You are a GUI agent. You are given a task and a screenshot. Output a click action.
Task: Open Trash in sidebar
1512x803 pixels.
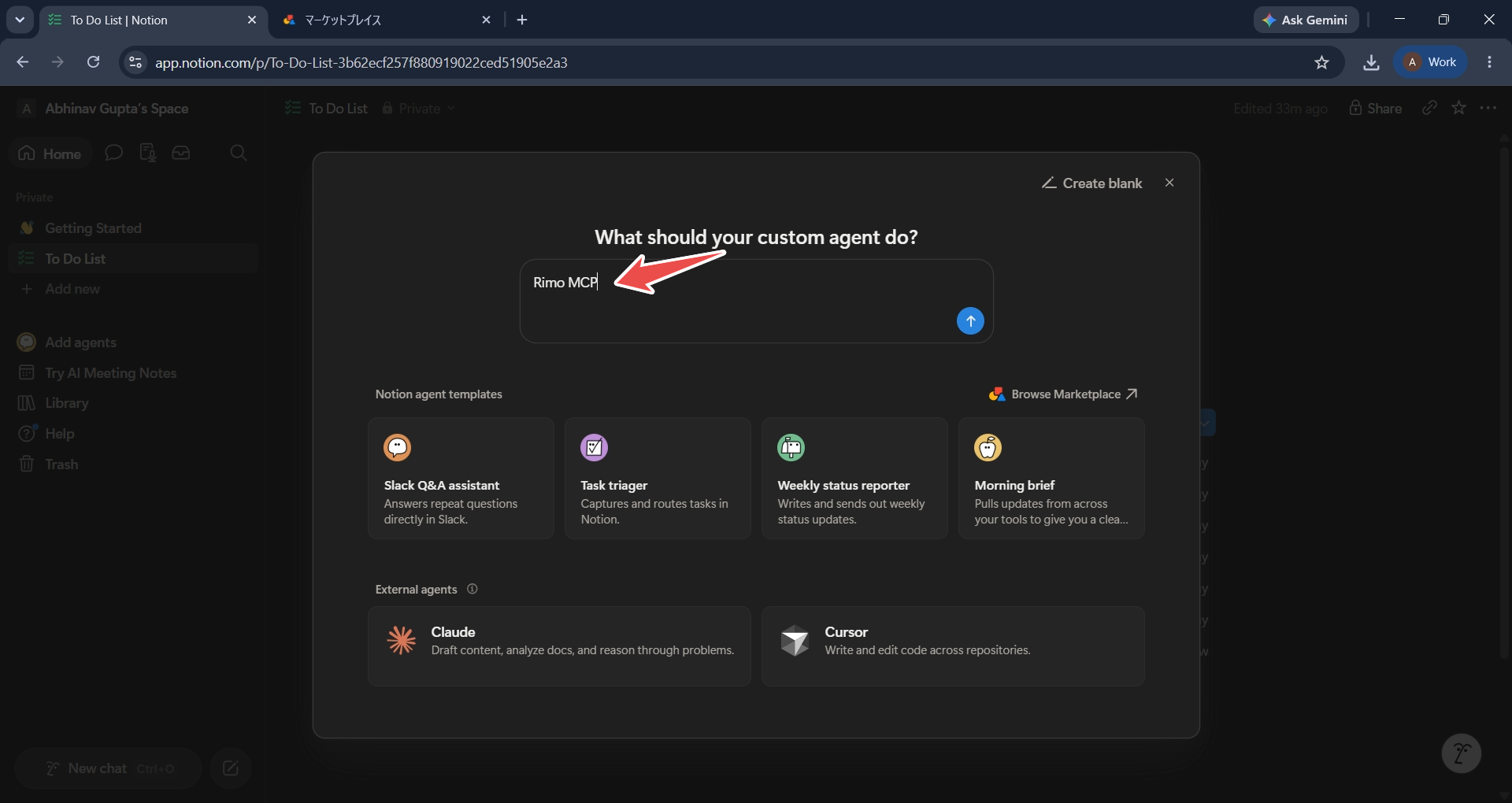point(132,464)
